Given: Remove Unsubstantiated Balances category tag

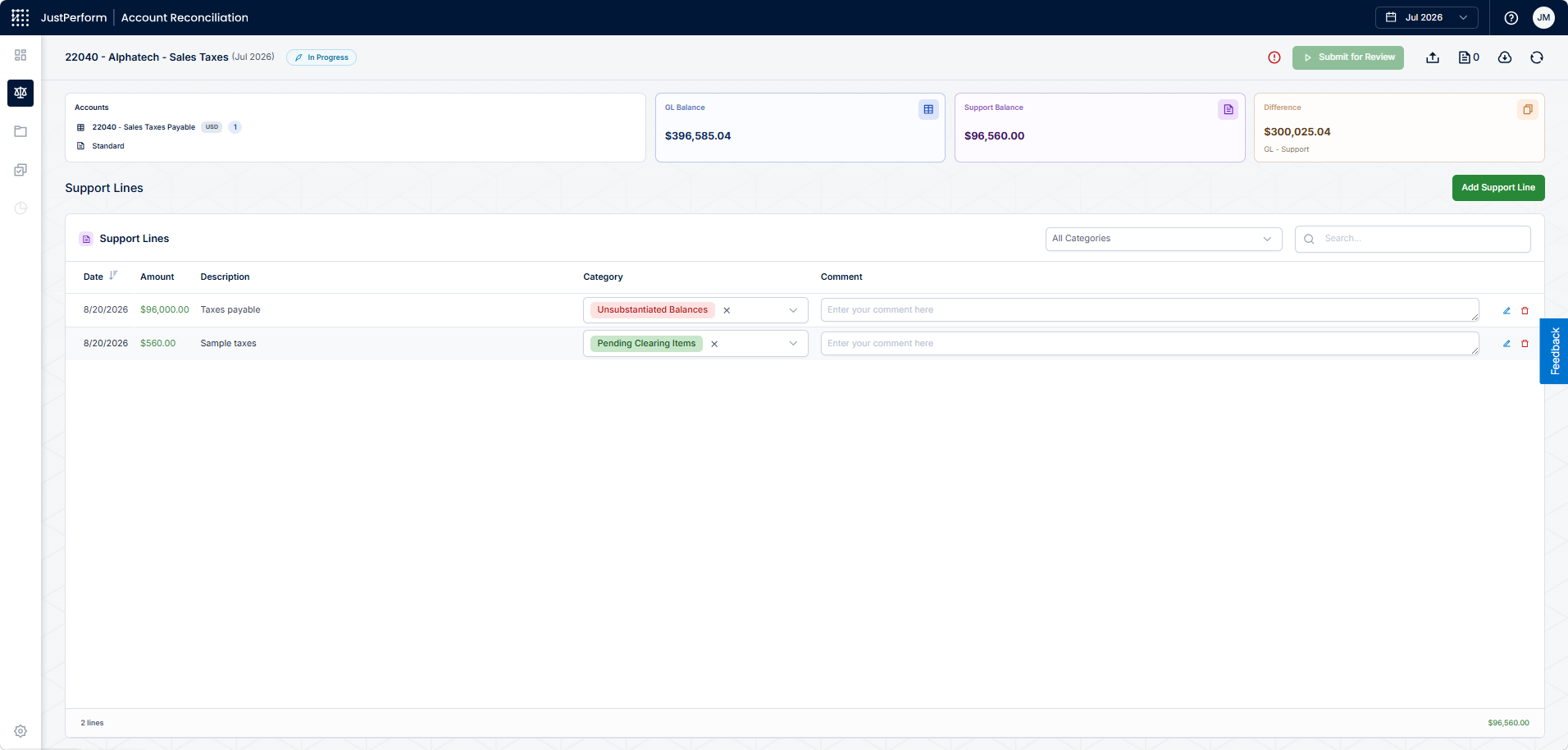Looking at the screenshot, I should coord(727,310).
